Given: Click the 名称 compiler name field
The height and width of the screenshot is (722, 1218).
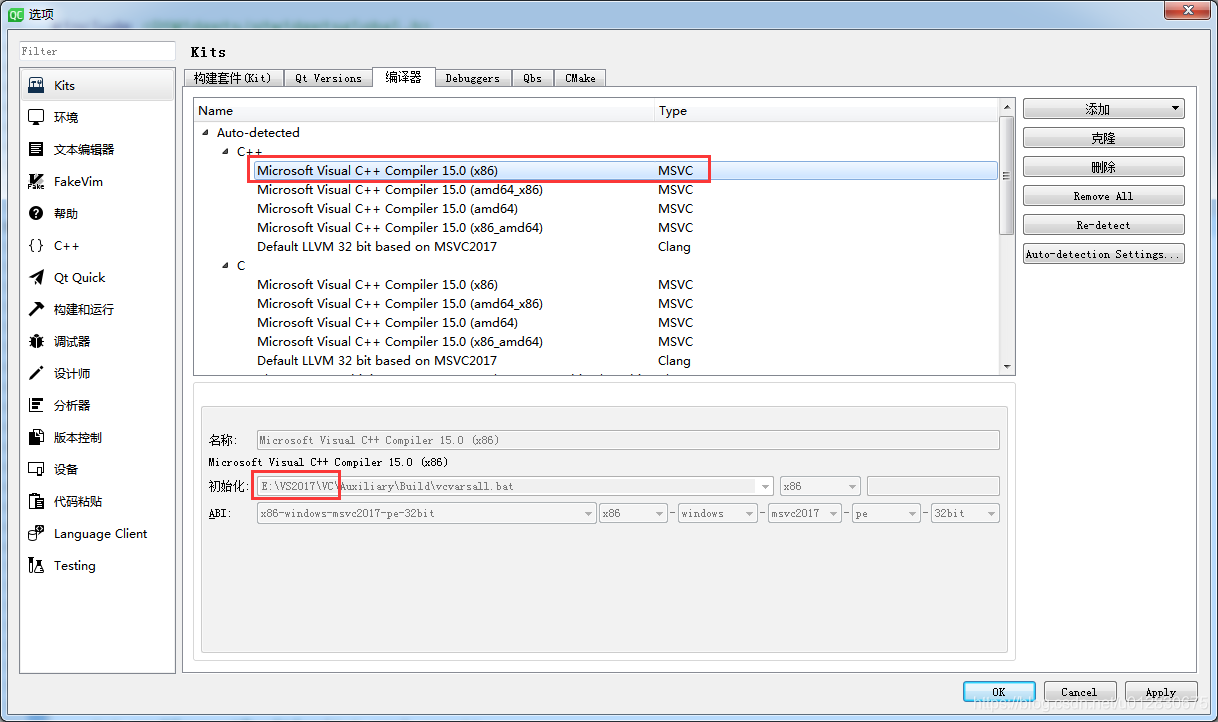Looking at the screenshot, I should [x=628, y=440].
